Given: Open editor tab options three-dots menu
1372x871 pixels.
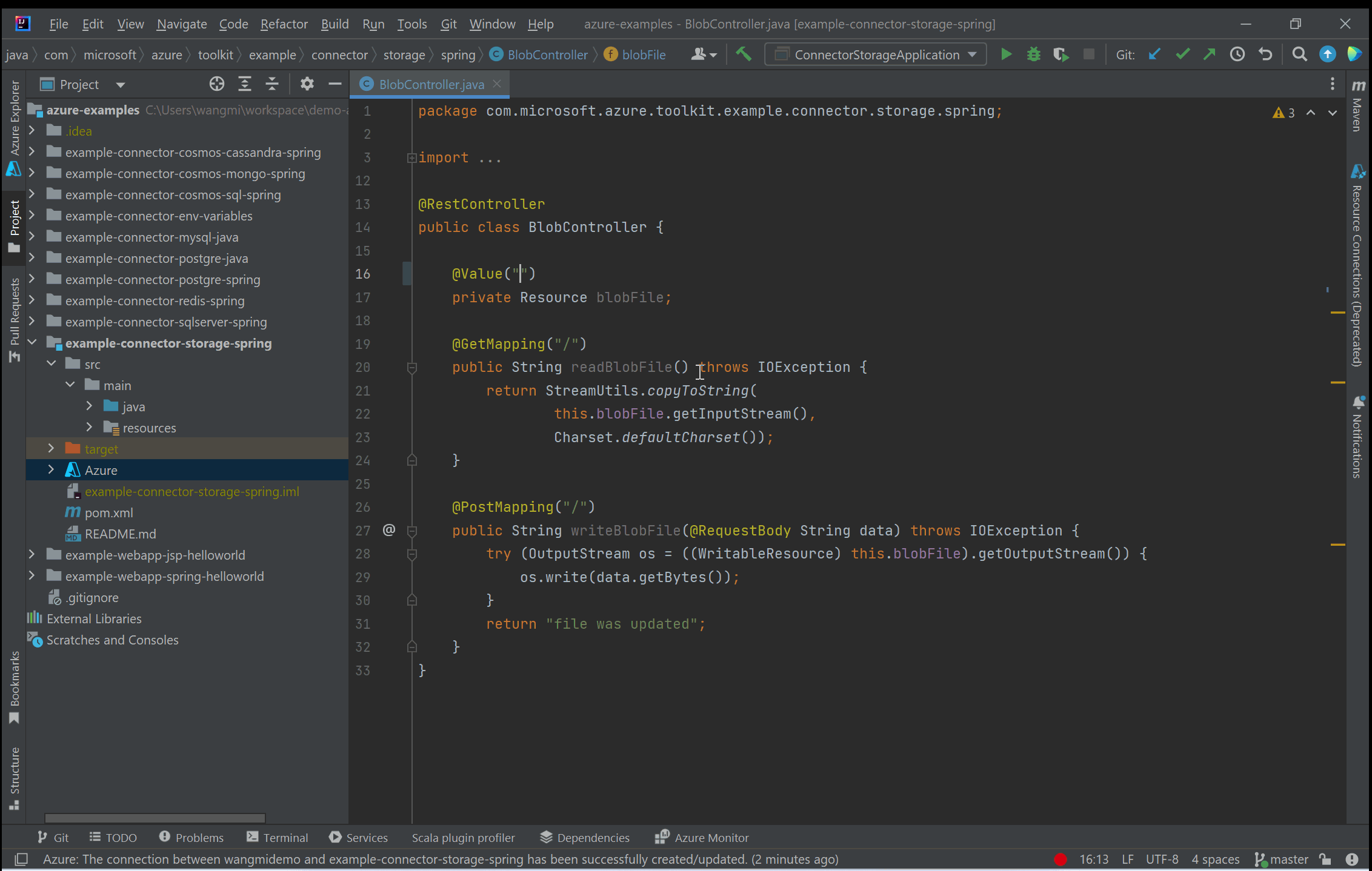Looking at the screenshot, I should [x=1332, y=84].
